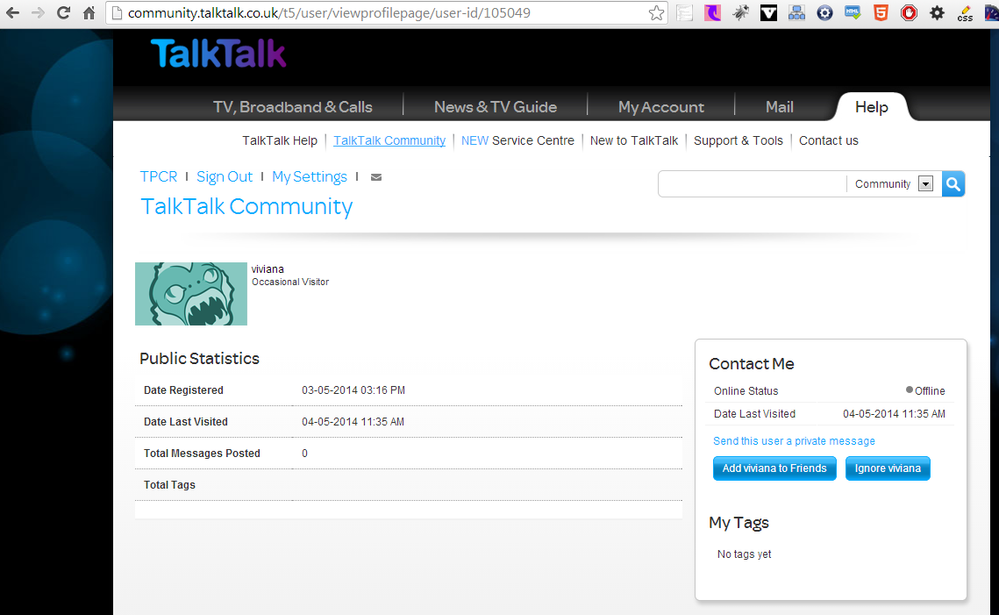Click the TalkTalk logo
The height and width of the screenshot is (615, 999).
(x=218, y=54)
